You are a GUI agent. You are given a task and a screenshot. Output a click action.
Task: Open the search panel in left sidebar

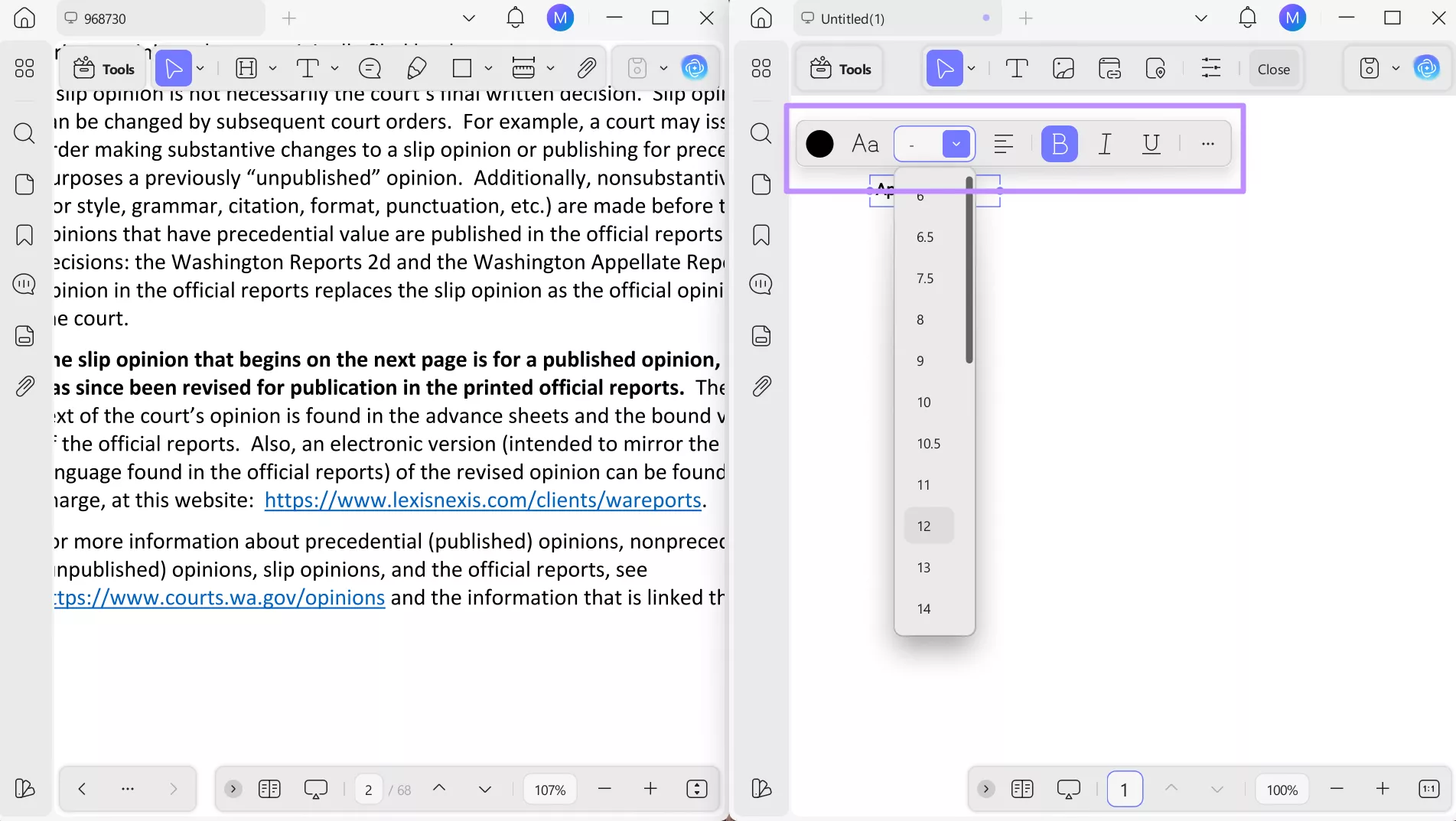(x=24, y=133)
